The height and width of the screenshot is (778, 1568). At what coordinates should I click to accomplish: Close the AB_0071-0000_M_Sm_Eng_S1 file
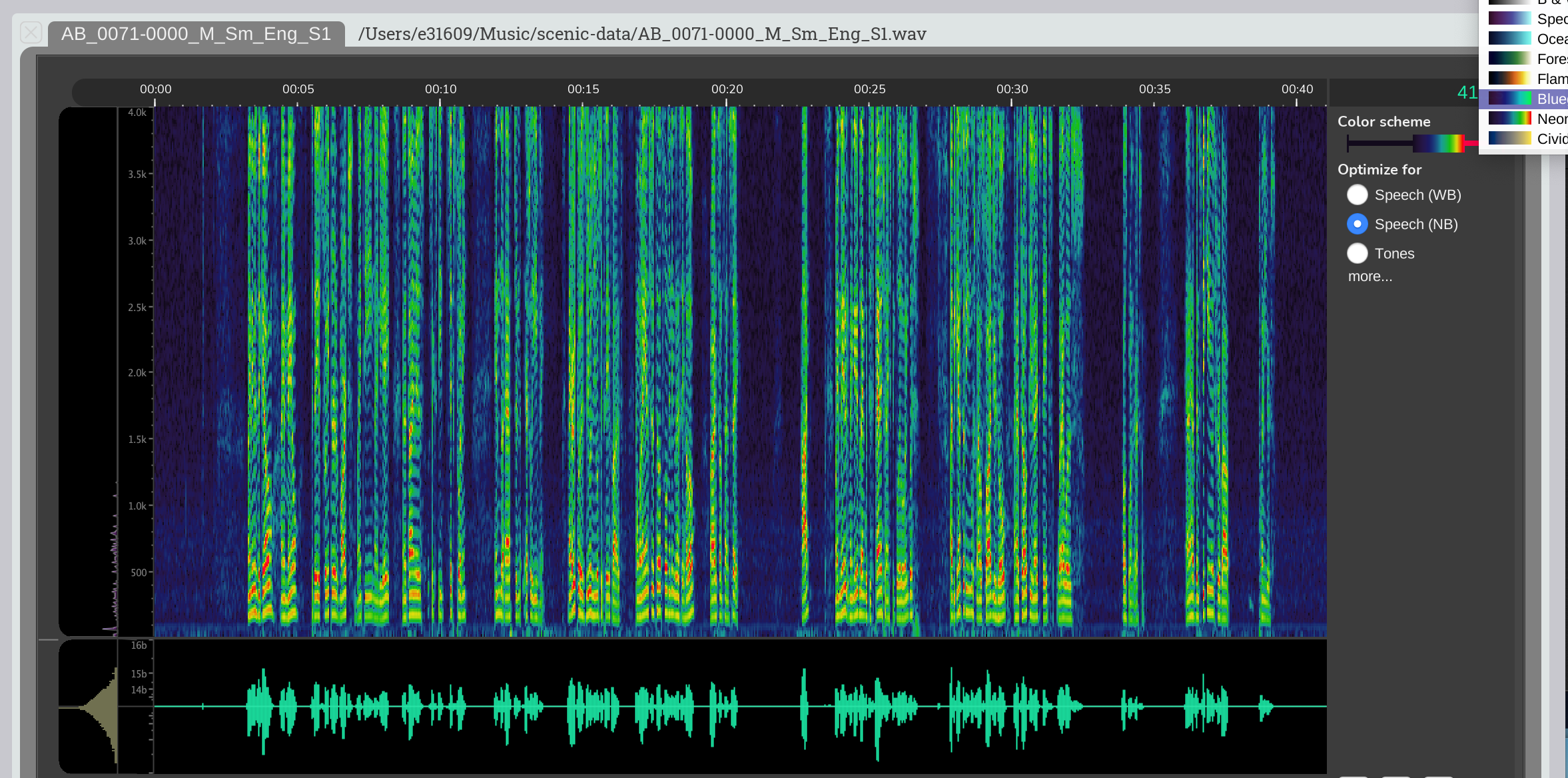click(30, 32)
